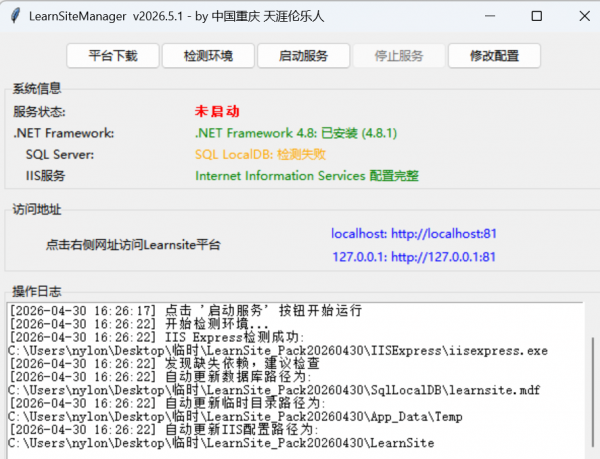Image resolution: width=600 pixels, height=459 pixels.
Task: Click the log panel vertical scrollbar
Action: pos(592,390)
